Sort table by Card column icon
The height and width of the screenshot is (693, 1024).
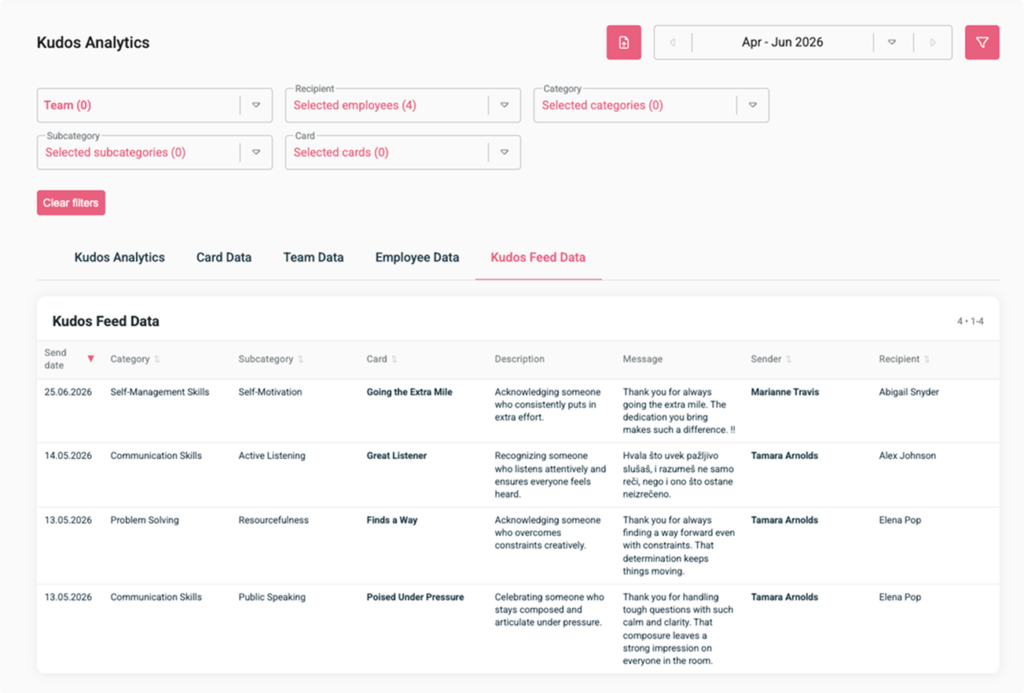394,359
